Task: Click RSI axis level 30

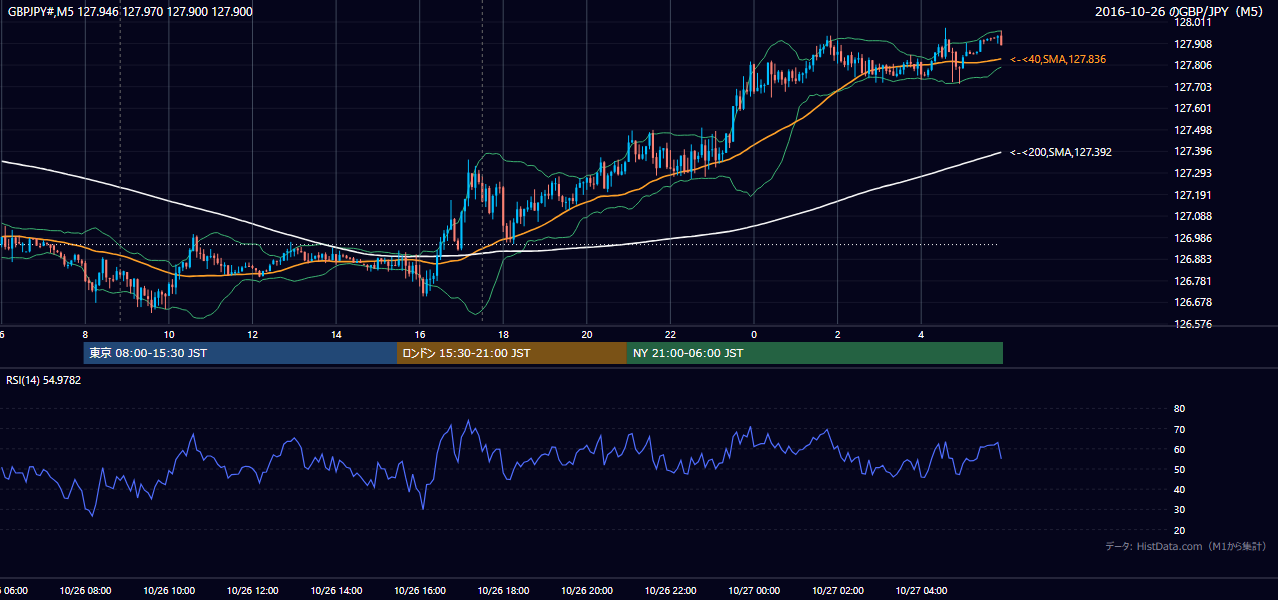Action: point(1179,509)
